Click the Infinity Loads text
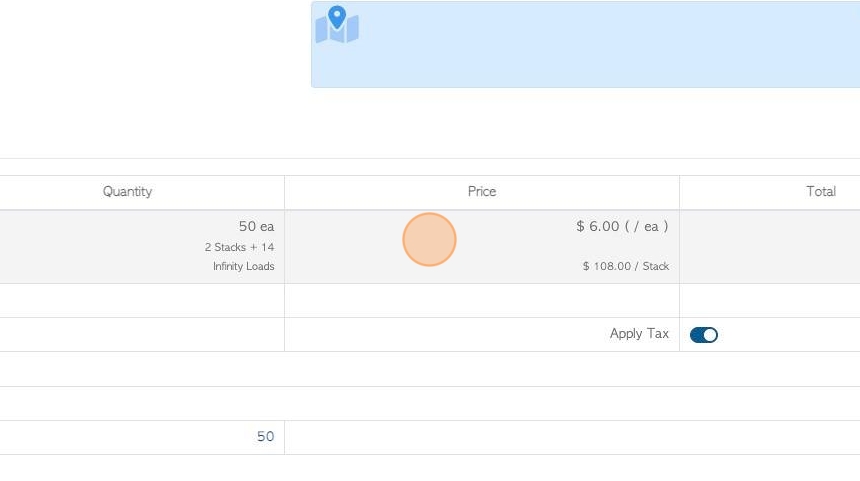Viewport: 860px width, 481px height. [243, 266]
